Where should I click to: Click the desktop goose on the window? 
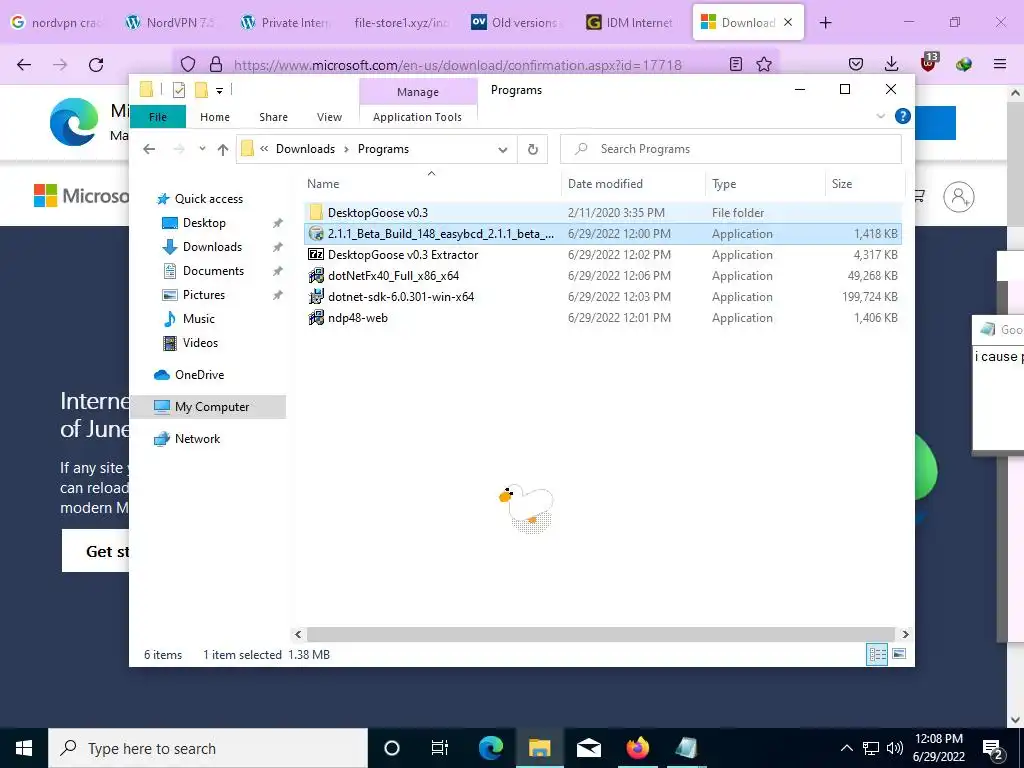[x=527, y=507]
